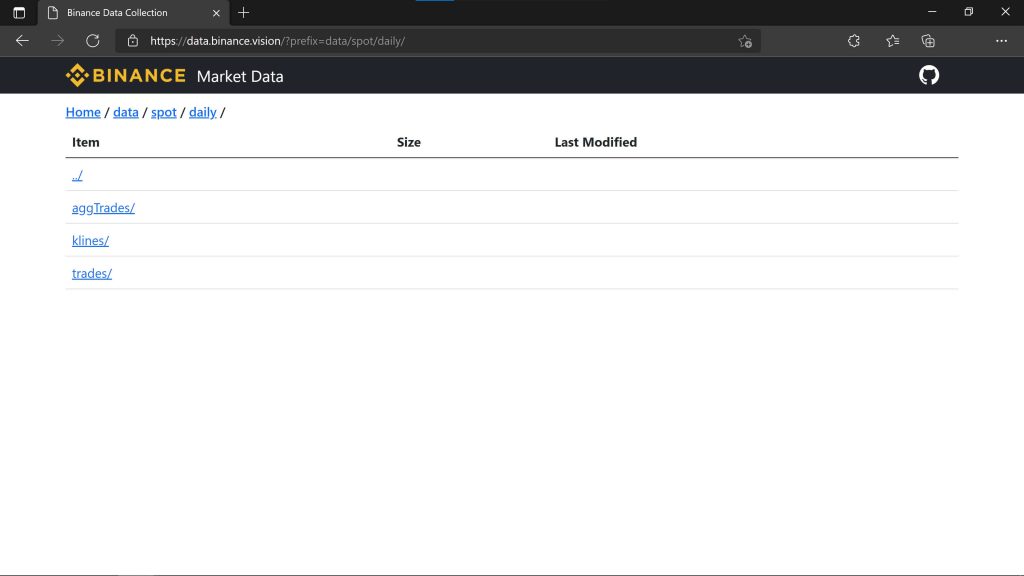Open a new browser tab

point(244,12)
